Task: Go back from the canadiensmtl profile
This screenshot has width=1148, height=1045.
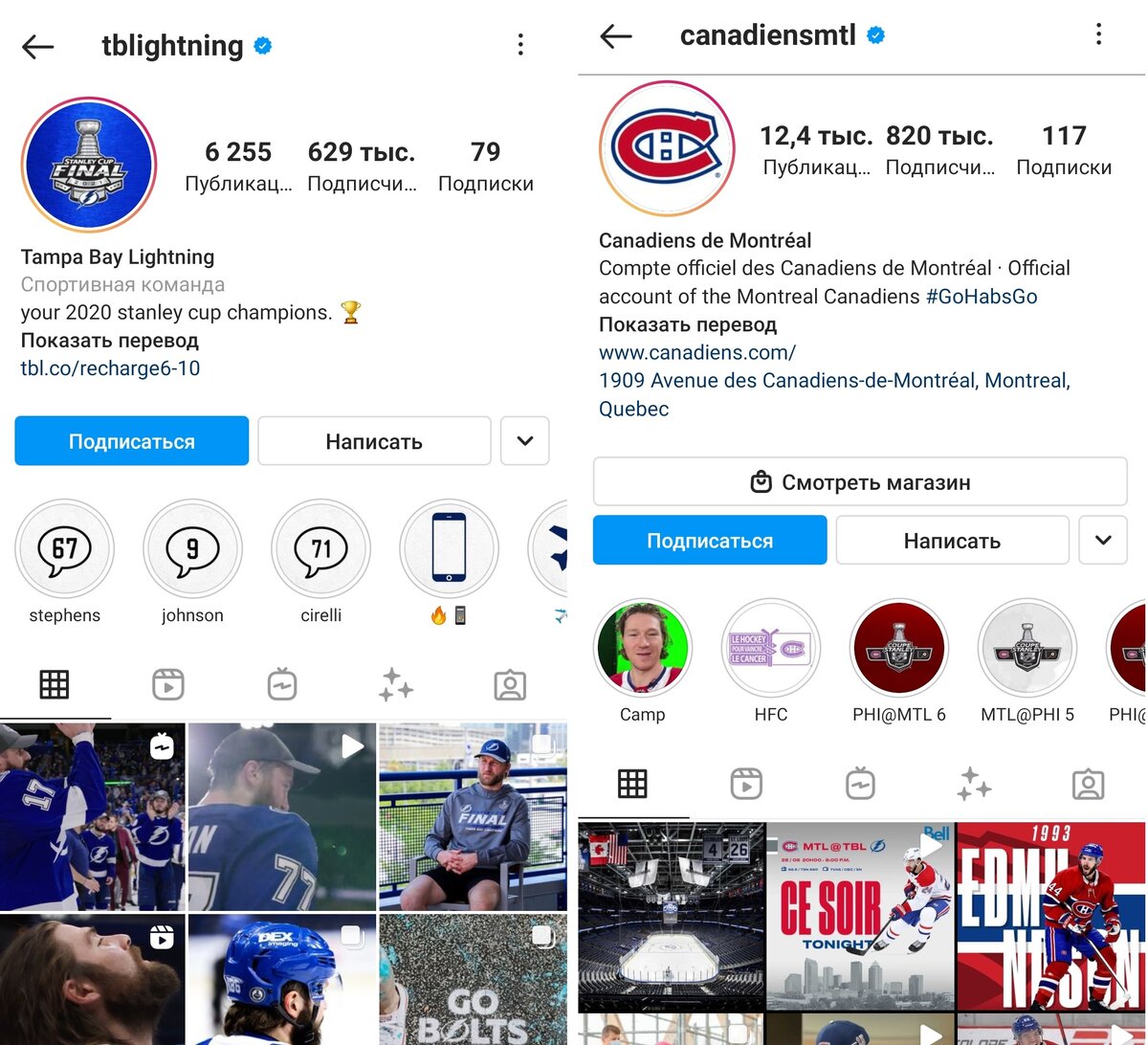Action: point(616,36)
